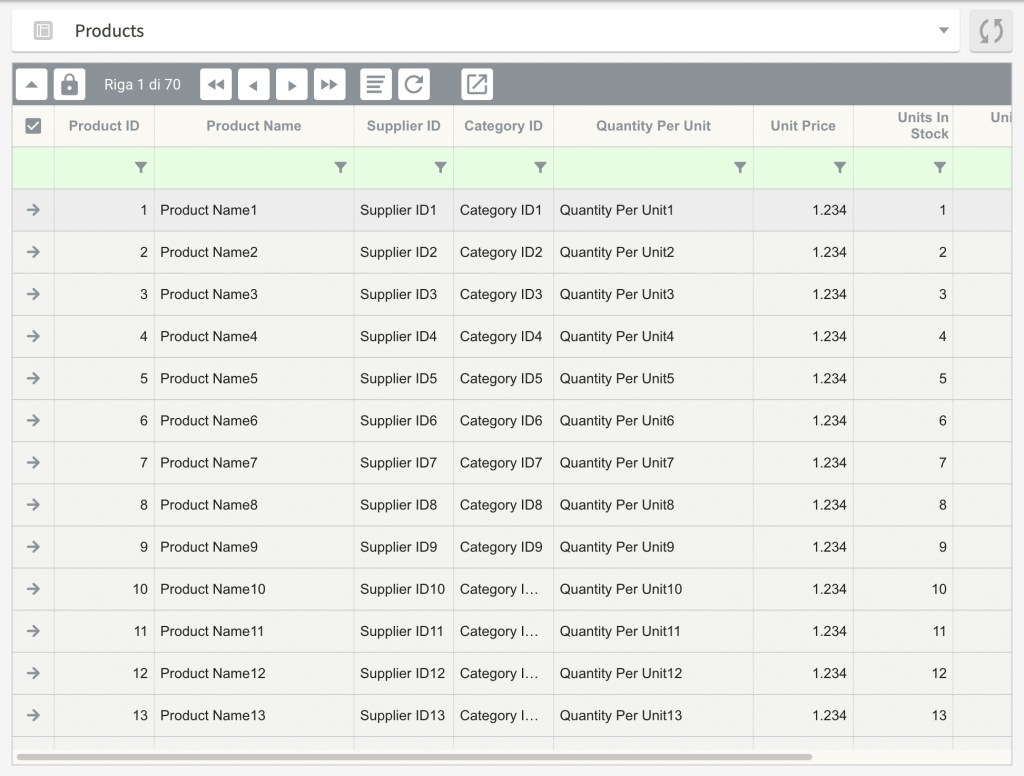1024x776 pixels.
Task: Click the sync refresh button top right
Action: click(x=991, y=31)
